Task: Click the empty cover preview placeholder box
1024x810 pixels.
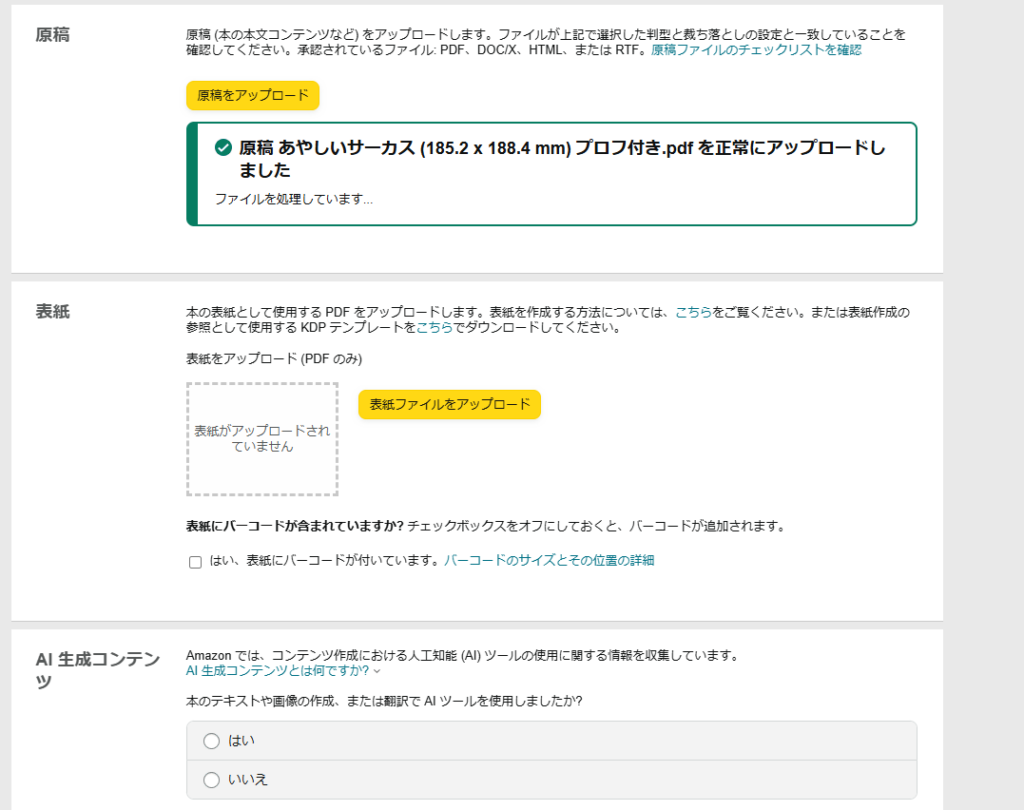Action: pos(262,439)
